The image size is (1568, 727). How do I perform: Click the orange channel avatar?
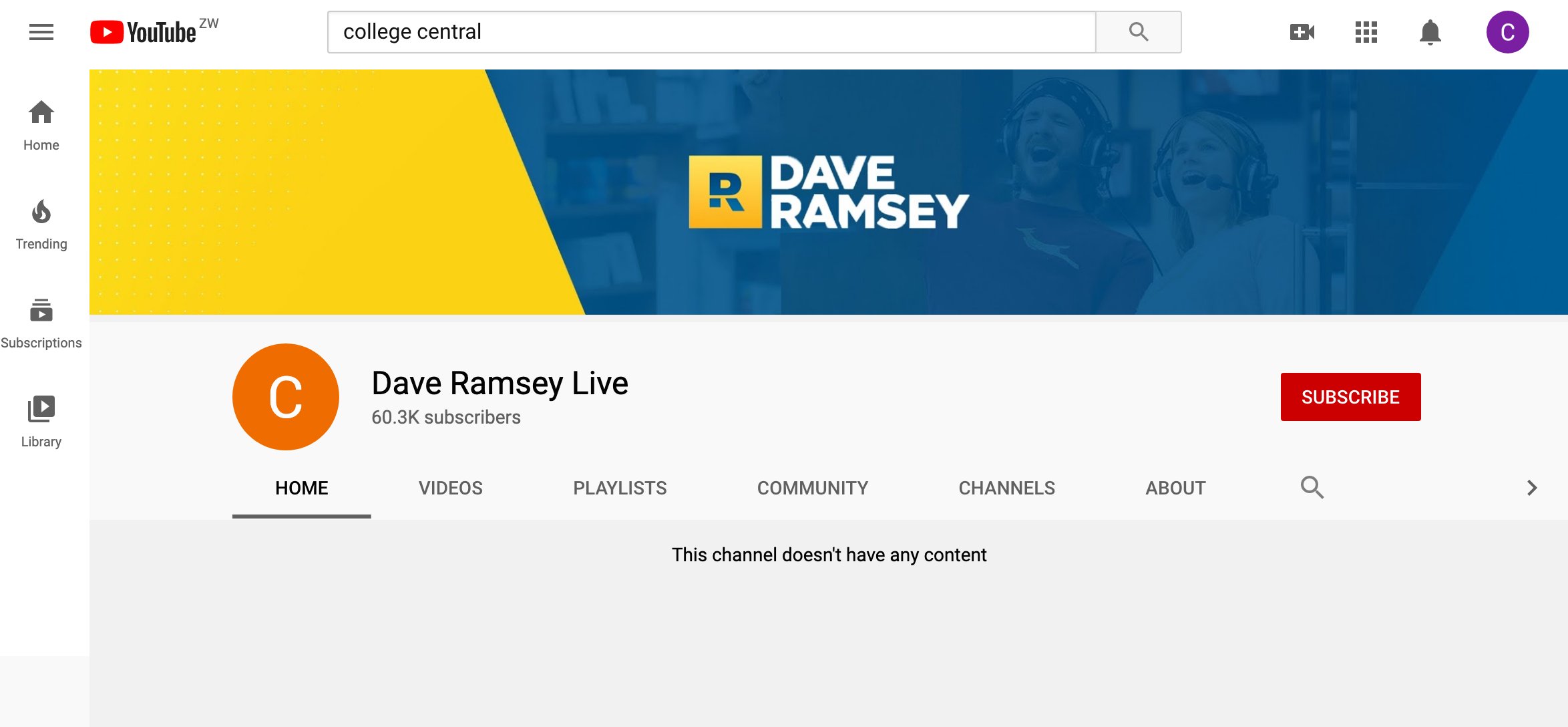[286, 397]
